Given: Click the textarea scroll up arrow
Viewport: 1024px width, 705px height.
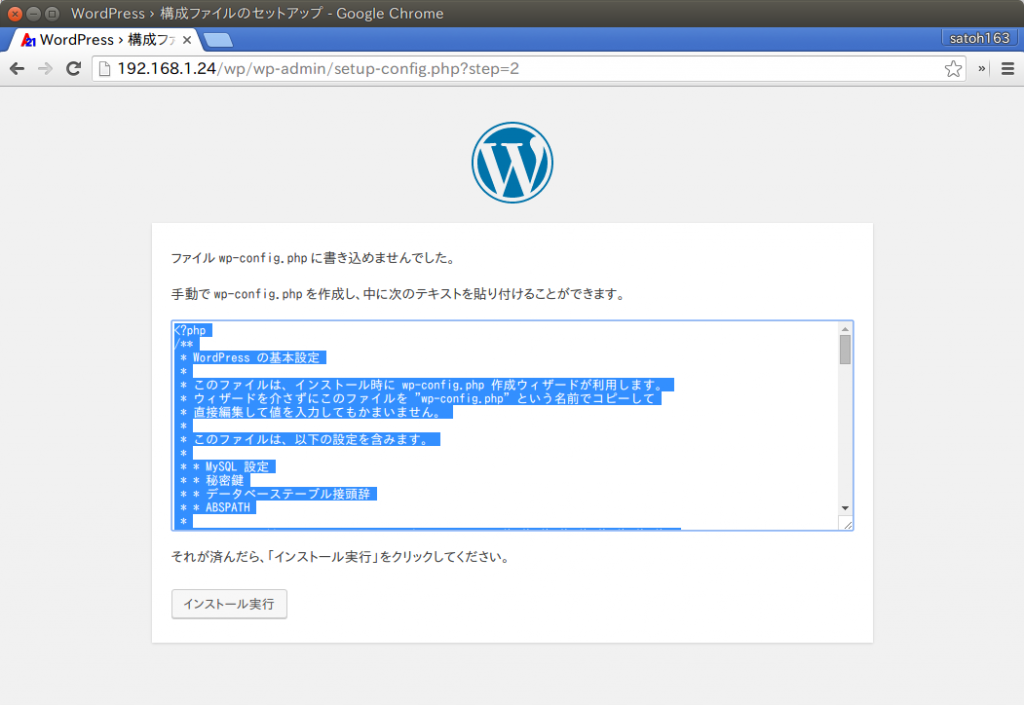Looking at the screenshot, I should click(x=845, y=329).
